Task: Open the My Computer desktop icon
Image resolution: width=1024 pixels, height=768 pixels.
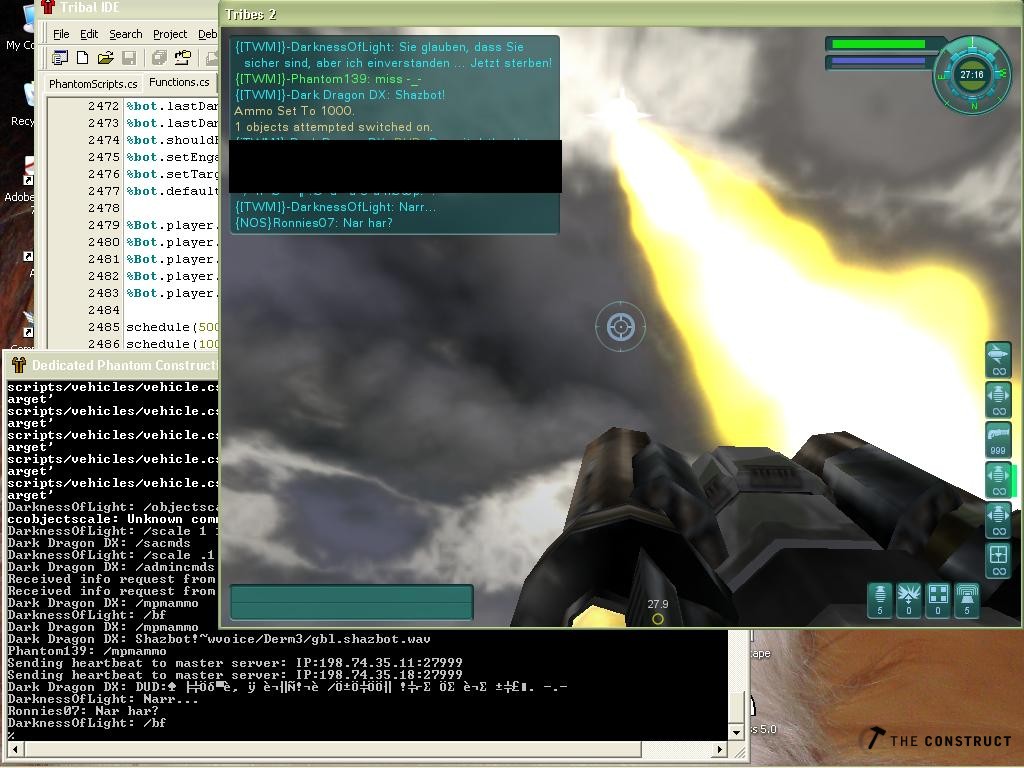Action: (x=22, y=26)
